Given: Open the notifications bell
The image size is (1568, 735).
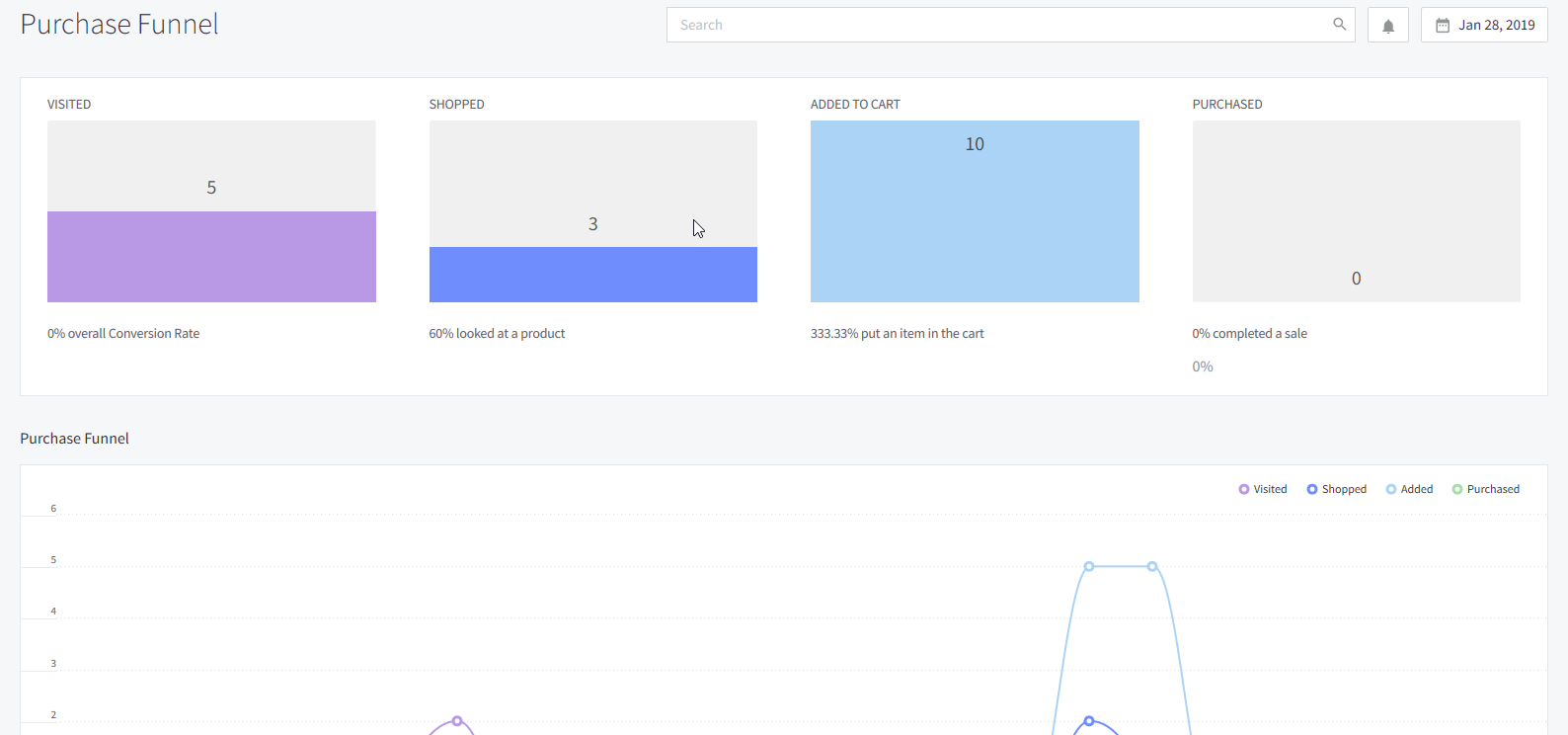Looking at the screenshot, I should tap(1388, 26).
